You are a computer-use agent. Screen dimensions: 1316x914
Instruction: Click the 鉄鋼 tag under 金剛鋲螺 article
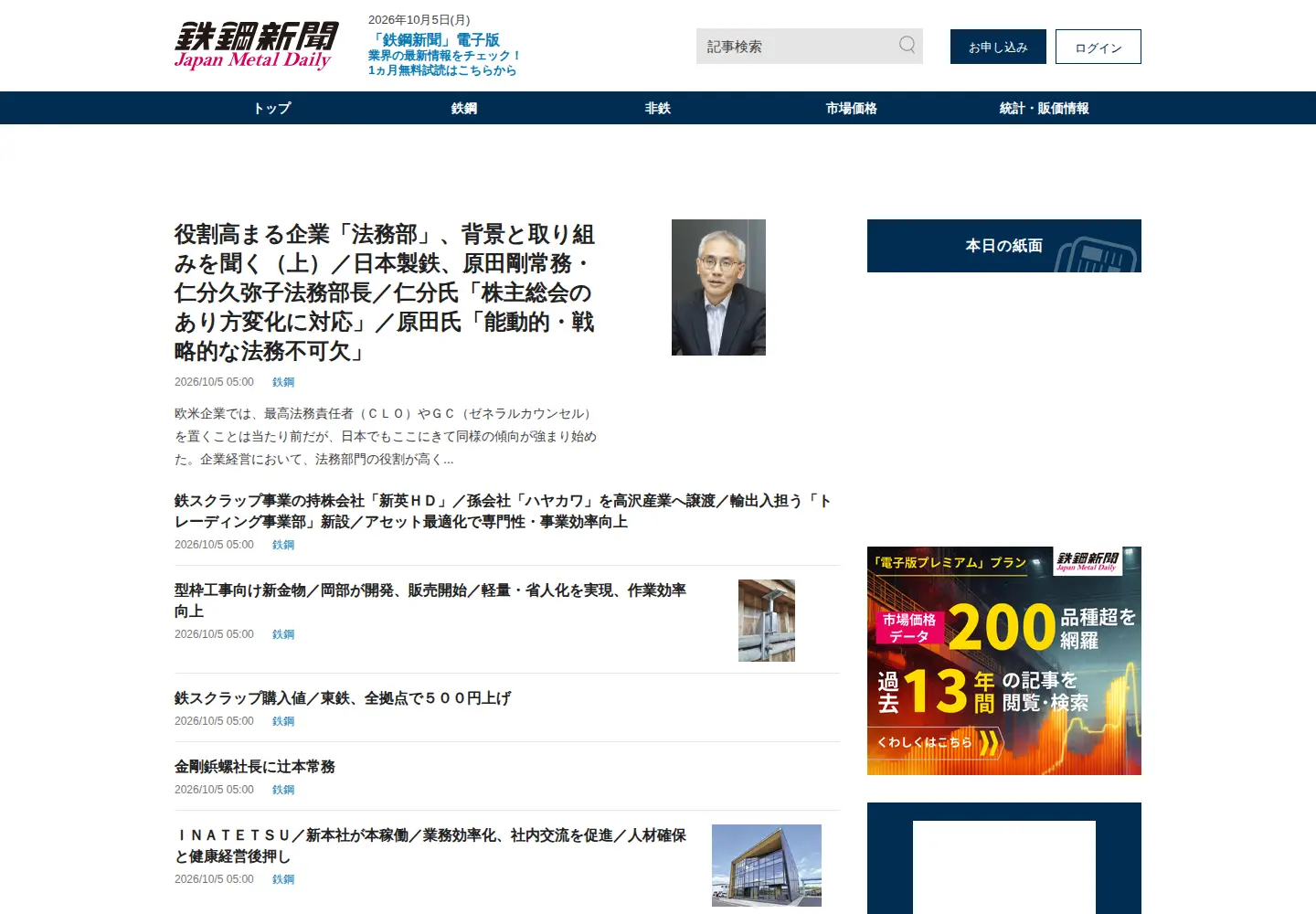coord(283,790)
